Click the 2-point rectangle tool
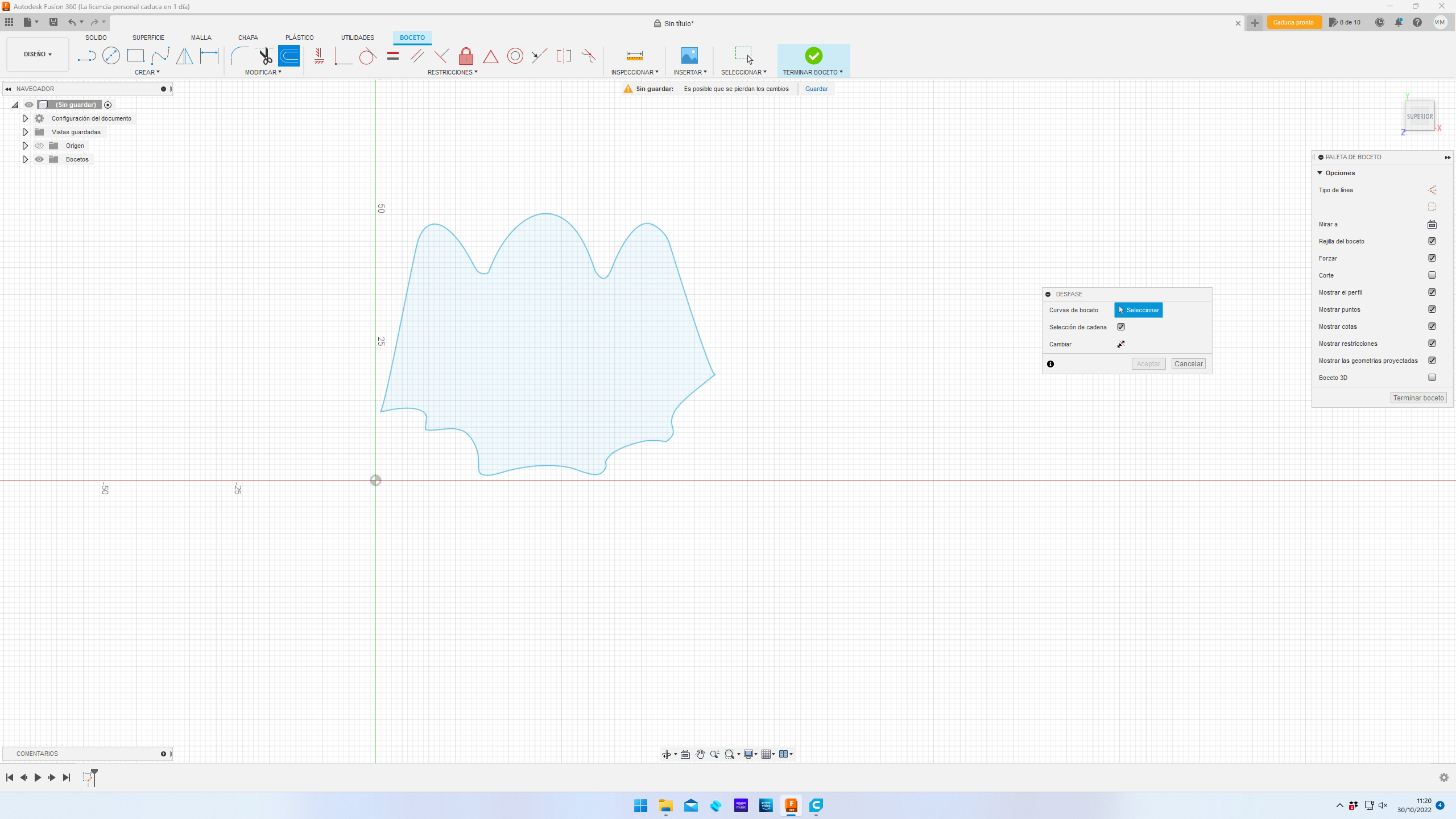Screen dimensions: 1456x819 pyautogui.click(x=135, y=56)
